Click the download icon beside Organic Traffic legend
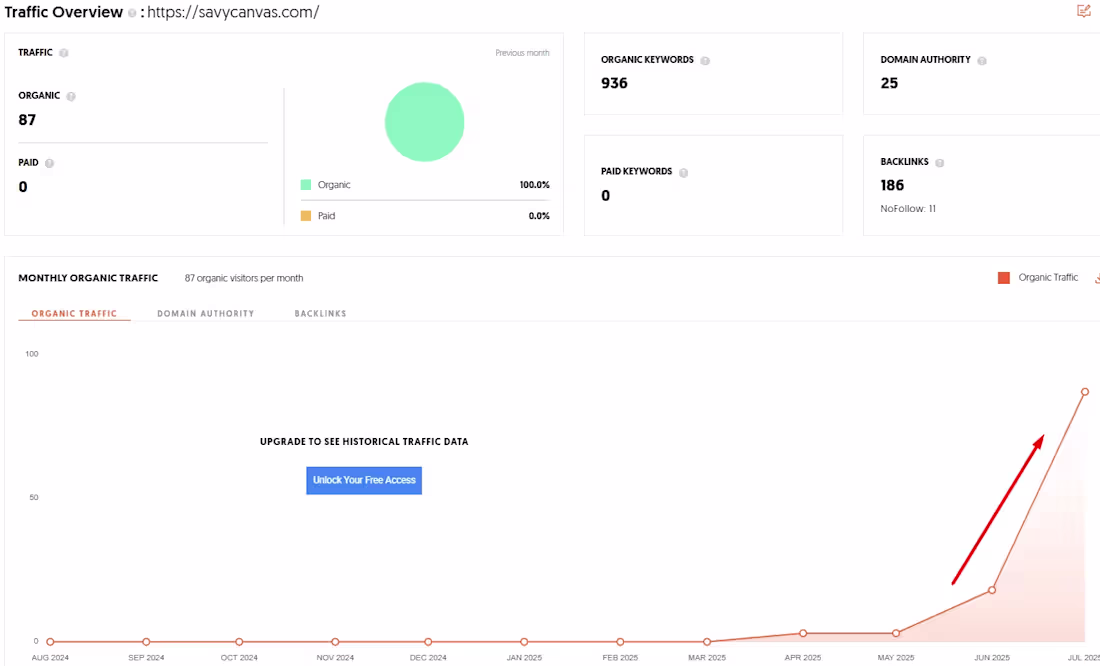This screenshot has height=666, width=1100. [1096, 278]
